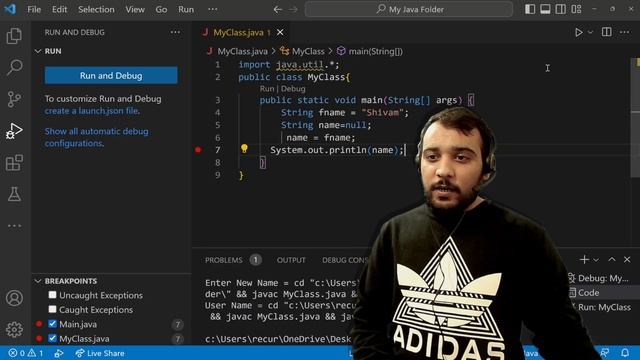Click the Debug CodeLens above main

[293, 89]
